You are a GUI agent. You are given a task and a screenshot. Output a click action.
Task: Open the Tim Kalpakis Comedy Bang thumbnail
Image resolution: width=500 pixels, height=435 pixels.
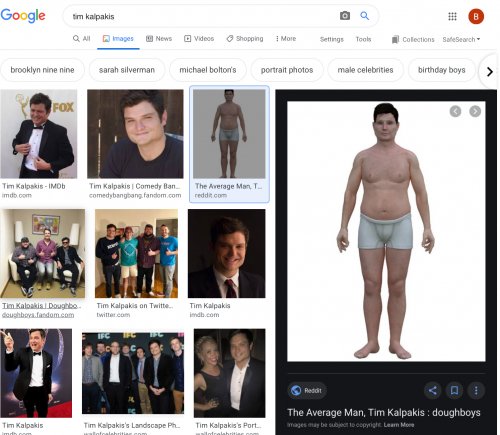[135, 134]
